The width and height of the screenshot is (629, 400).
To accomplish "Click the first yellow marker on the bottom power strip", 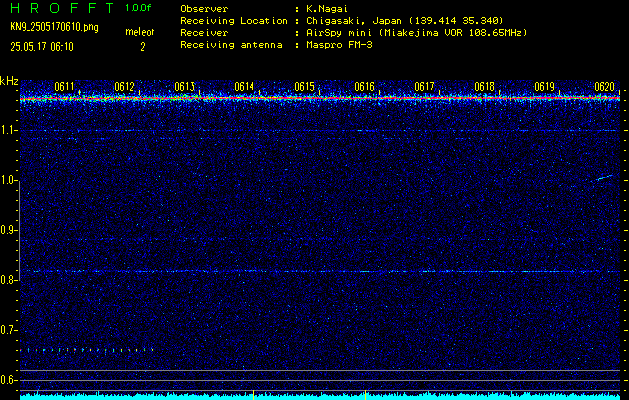I will [254, 395].
